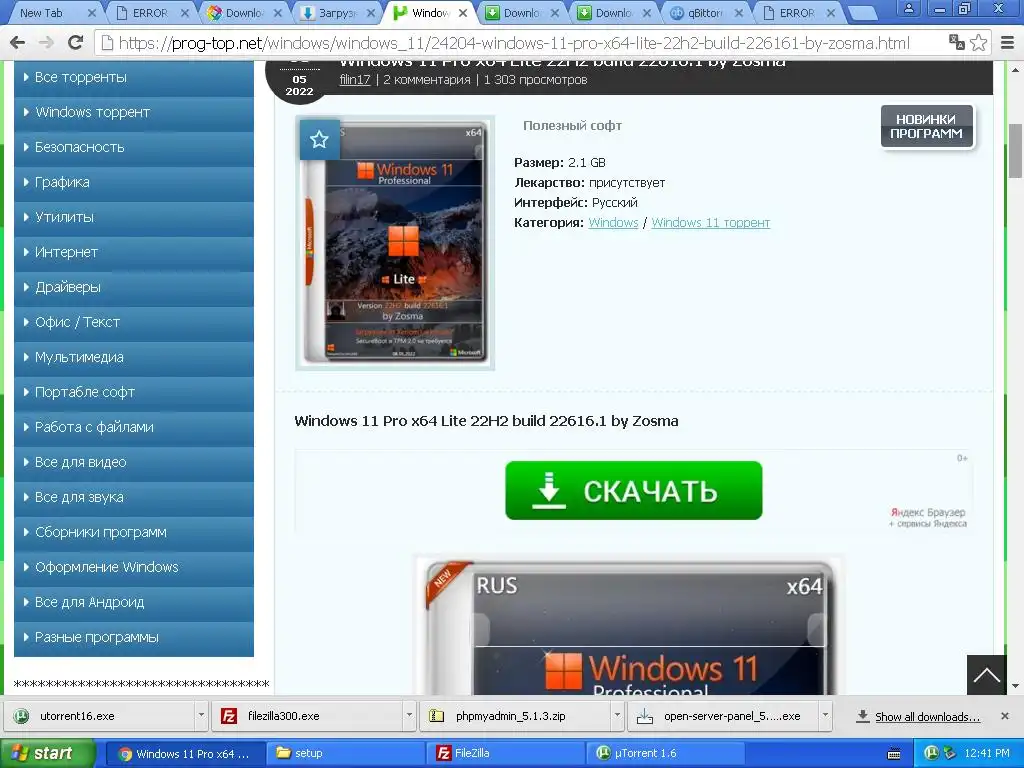Click the favorite star on the Windows 11 cover
This screenshot has height=768, width=1024.
click(x=319, y=139)
